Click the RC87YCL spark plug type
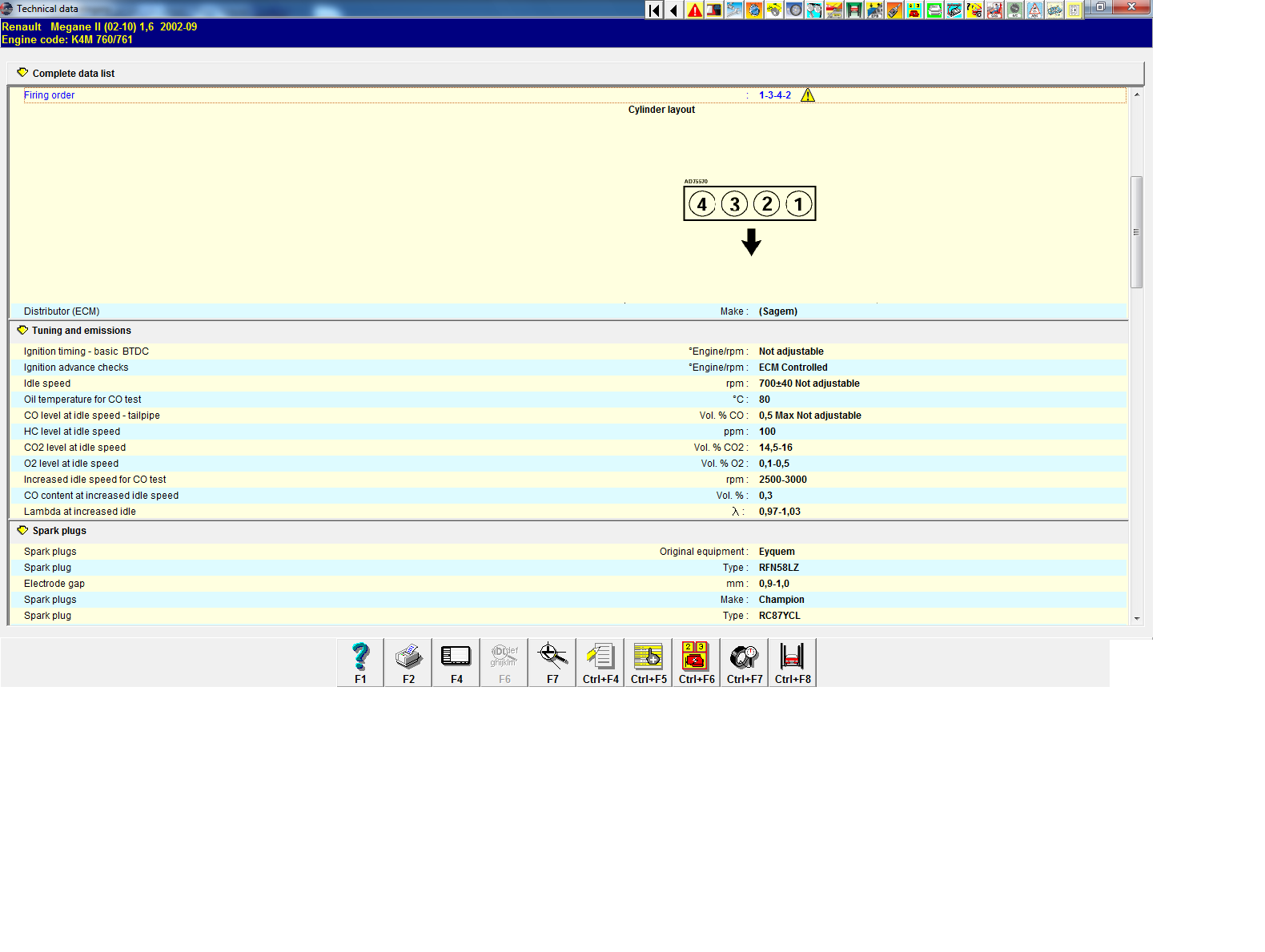 point(780,616)
